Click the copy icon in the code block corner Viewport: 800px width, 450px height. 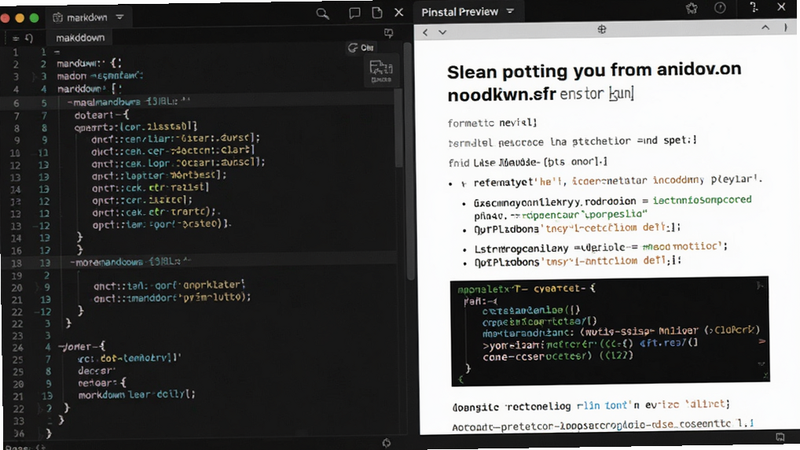pyautogui.click(x=760, y=285)
